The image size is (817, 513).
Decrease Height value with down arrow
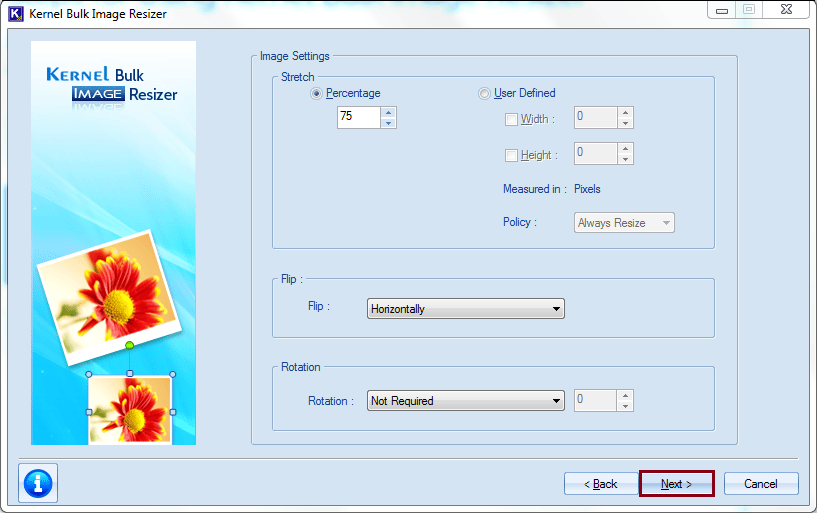(x=625, y=159)
